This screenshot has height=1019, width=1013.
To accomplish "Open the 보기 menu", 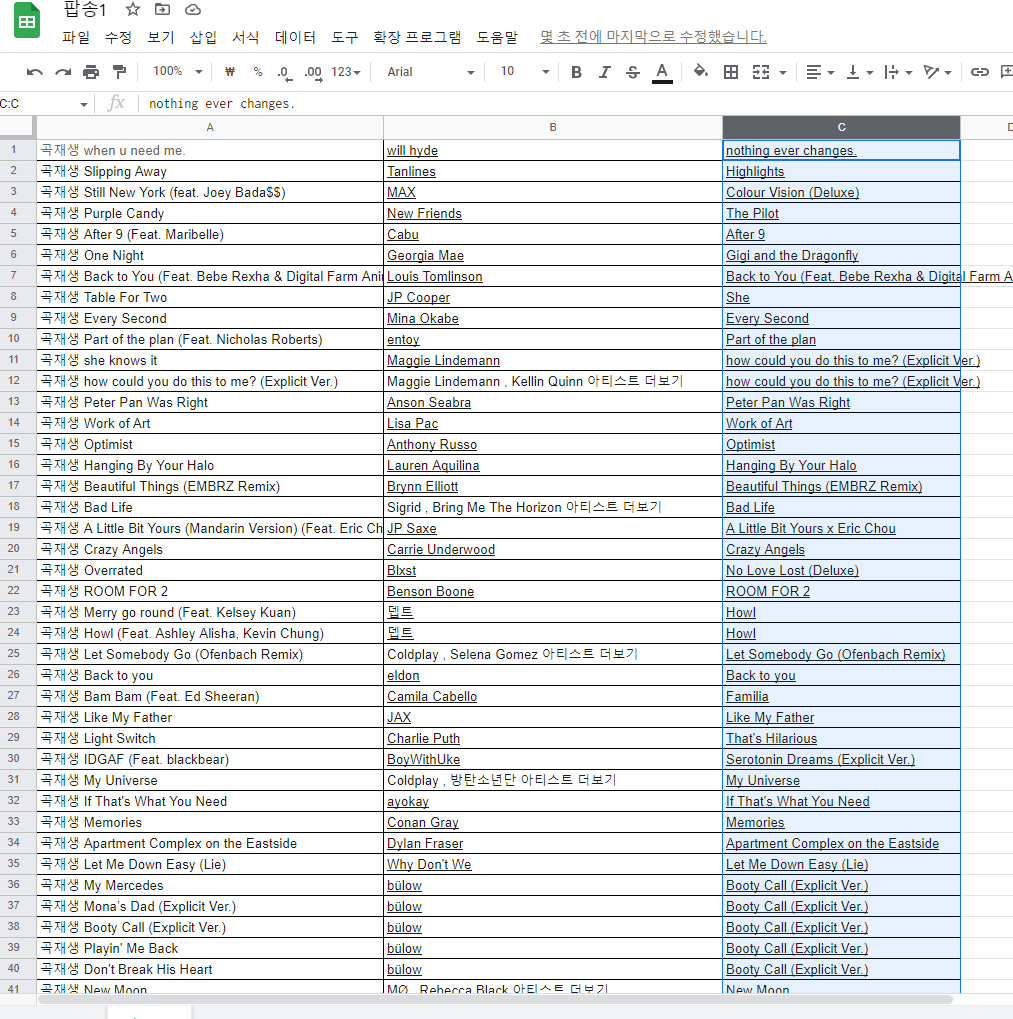I will [x=160, y=37].
